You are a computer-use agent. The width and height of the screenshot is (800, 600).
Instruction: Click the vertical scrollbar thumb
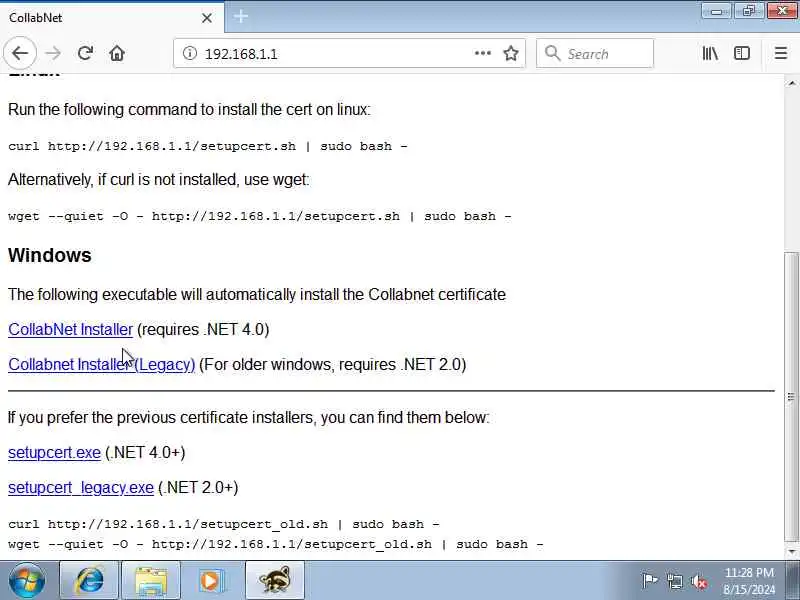tap(791, 396)
